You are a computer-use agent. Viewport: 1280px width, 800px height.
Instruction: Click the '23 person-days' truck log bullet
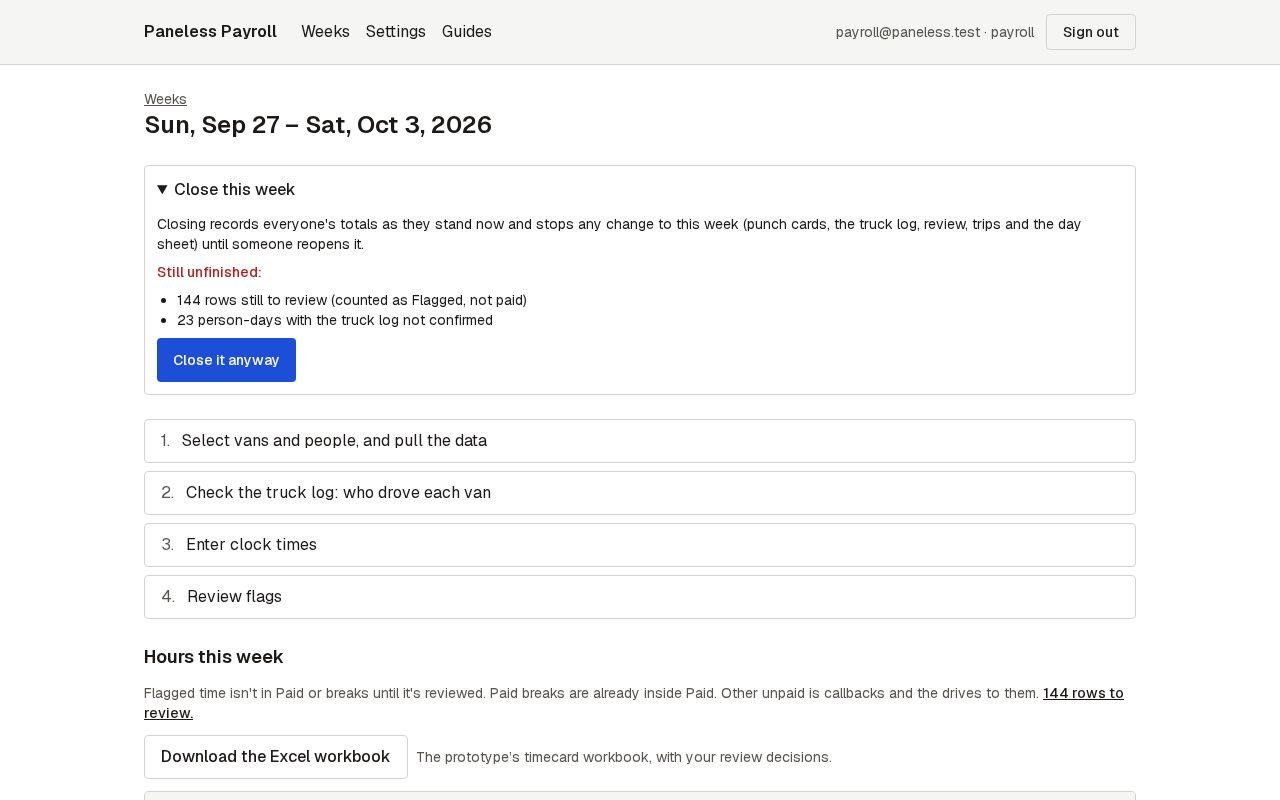335,320
